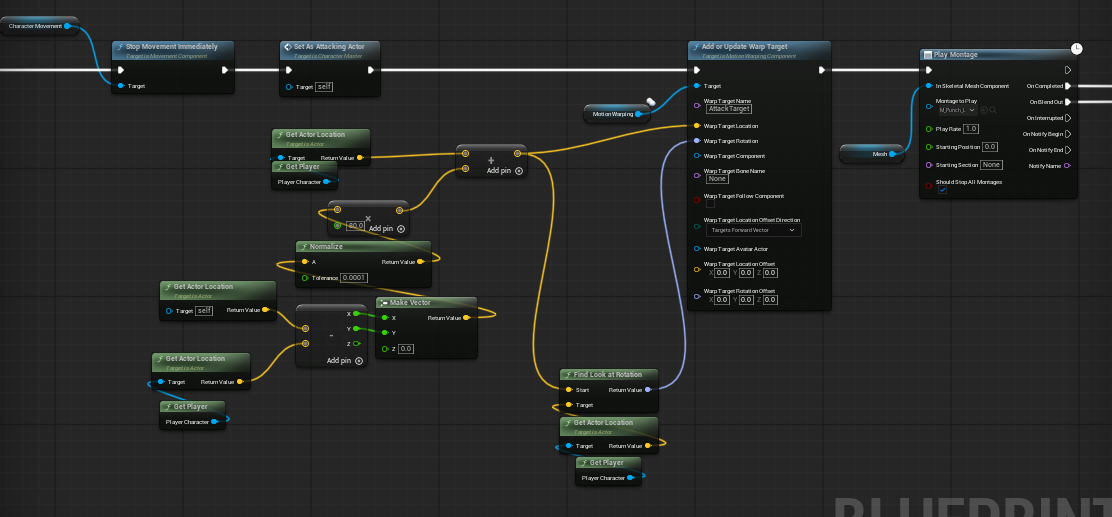Click the On Notify End exec pin
This screenshot has height=517, width=1112.
pos(1068,150)
